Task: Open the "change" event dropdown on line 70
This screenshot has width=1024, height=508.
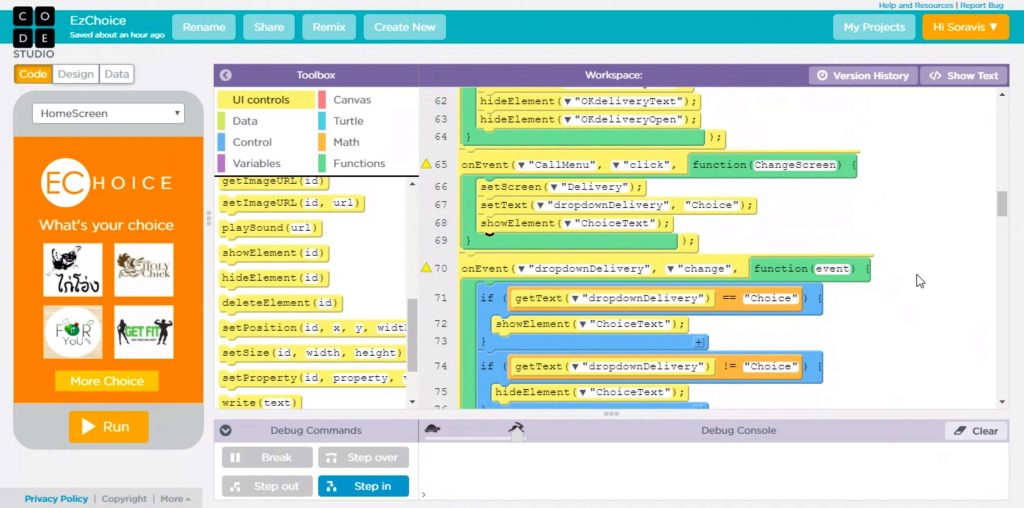Action: (x=671, y=269)
